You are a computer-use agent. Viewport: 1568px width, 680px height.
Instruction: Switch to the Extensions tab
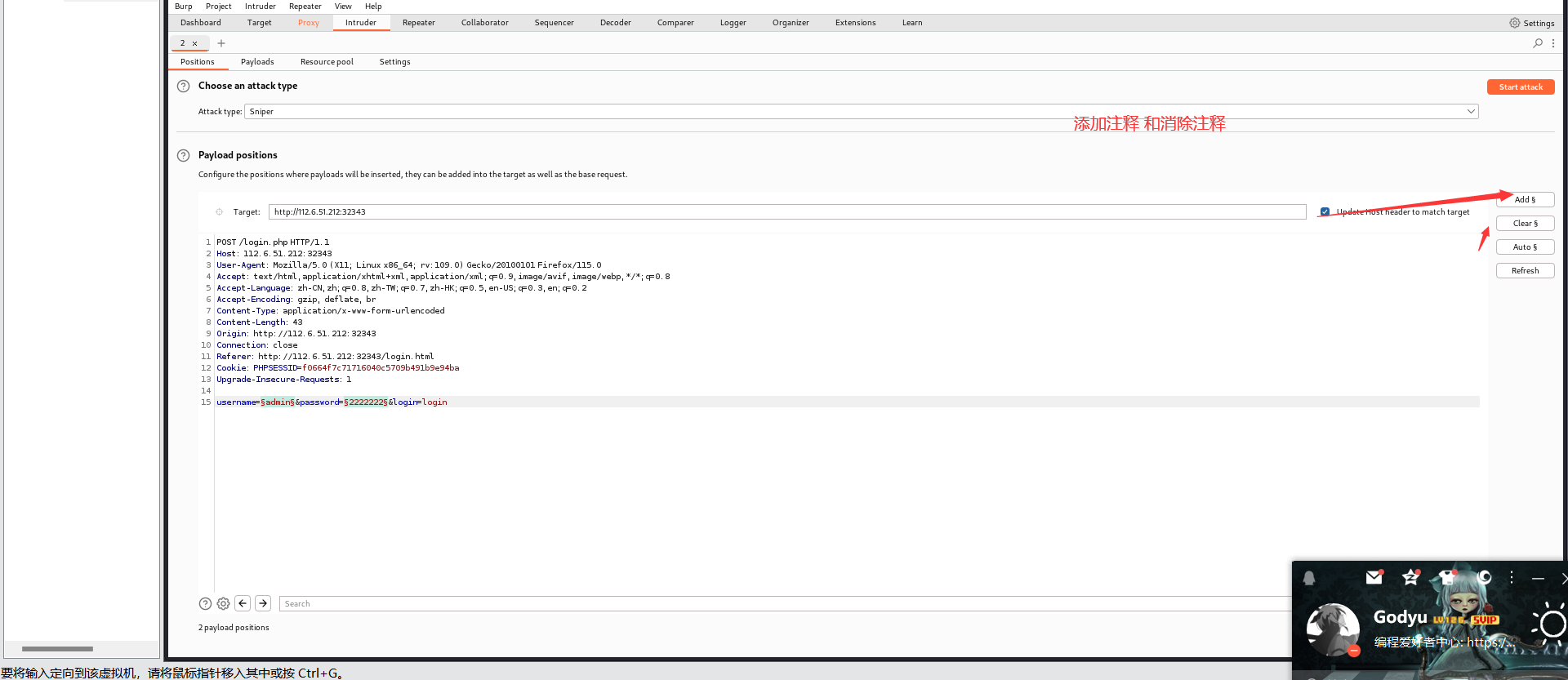point(856,23)
